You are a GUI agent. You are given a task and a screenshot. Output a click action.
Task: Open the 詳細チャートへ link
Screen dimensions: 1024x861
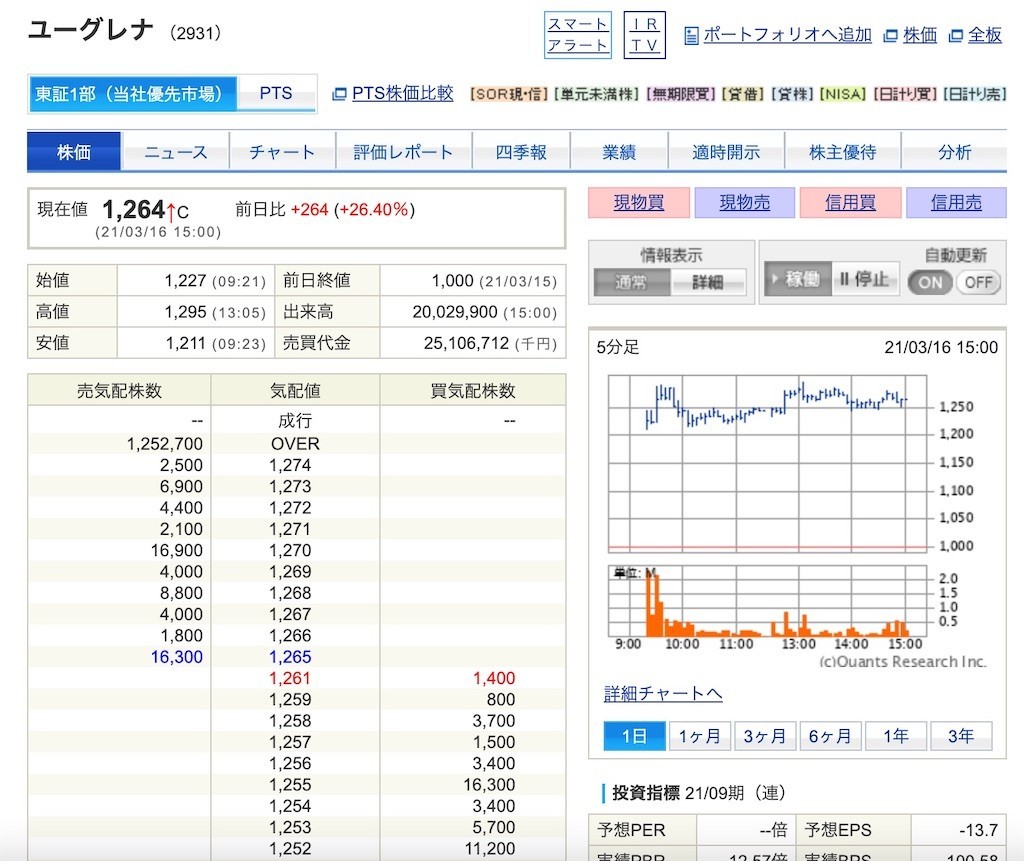663,693
